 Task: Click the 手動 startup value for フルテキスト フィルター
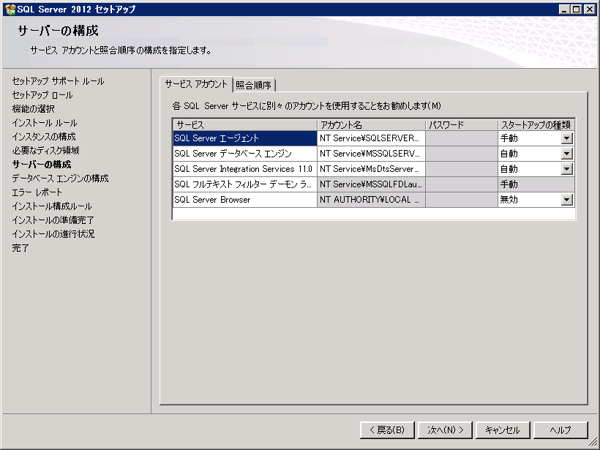[536, 184]
